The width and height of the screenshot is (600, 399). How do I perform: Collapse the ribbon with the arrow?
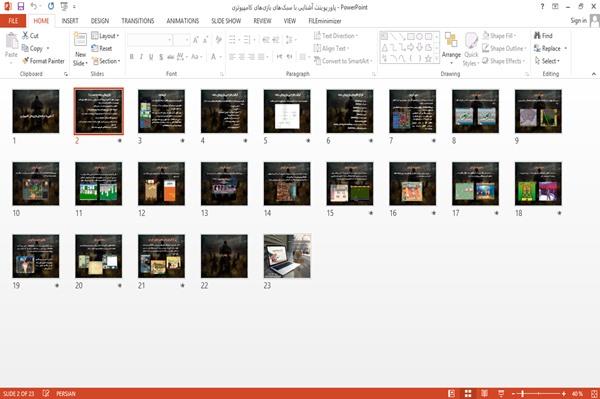[x=593, y=74]
